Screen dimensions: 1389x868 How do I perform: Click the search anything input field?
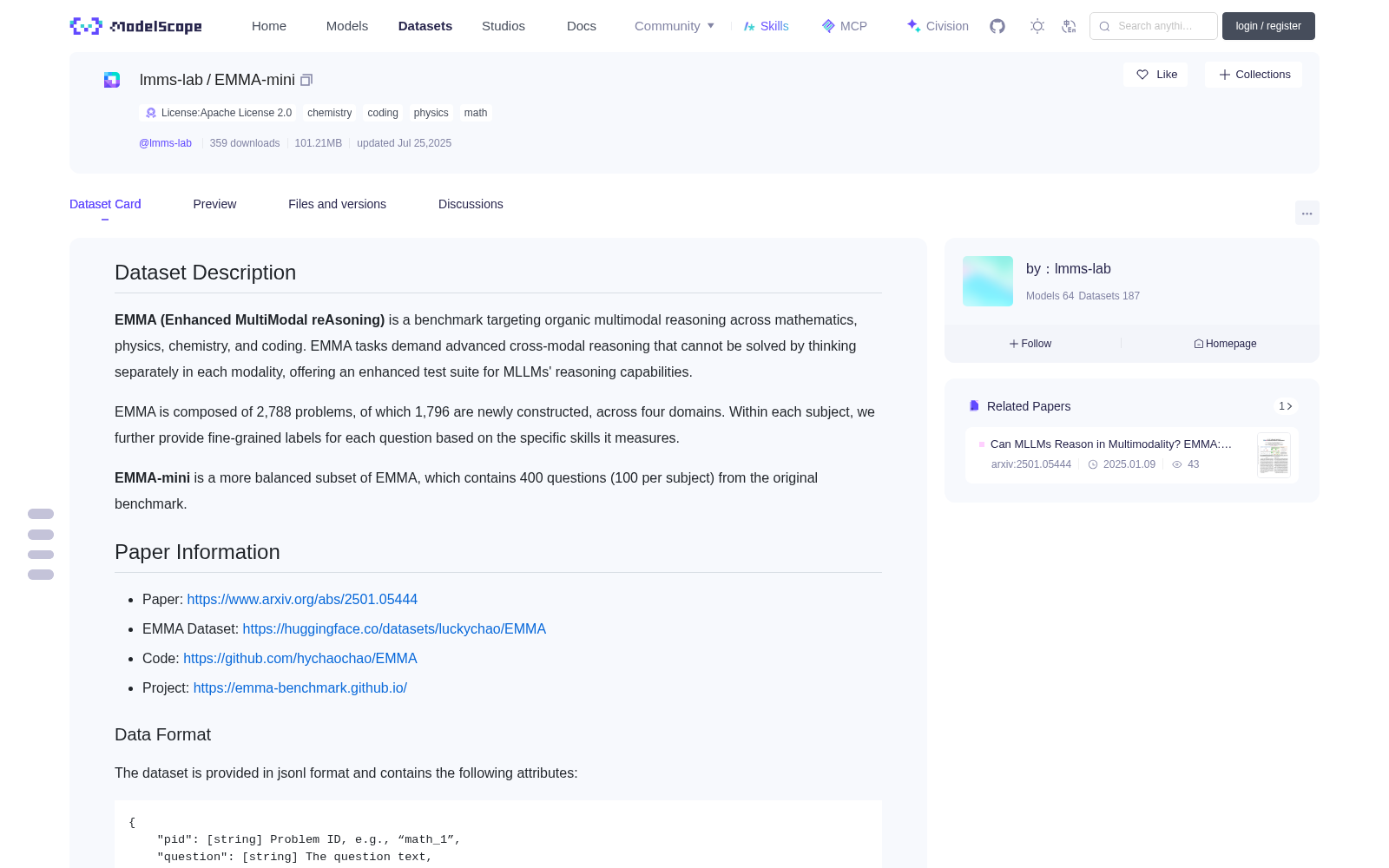[x=1154, y=26]
